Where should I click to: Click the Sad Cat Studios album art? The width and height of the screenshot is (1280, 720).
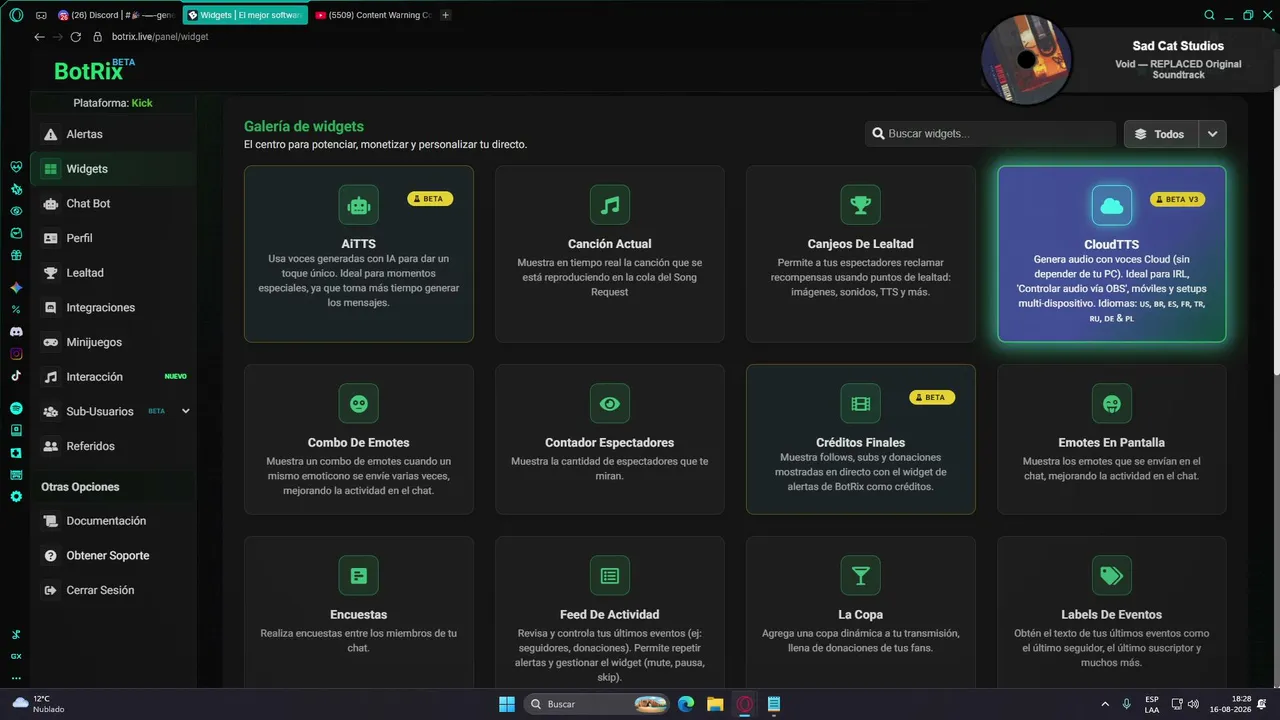[x=1026, y=60]
